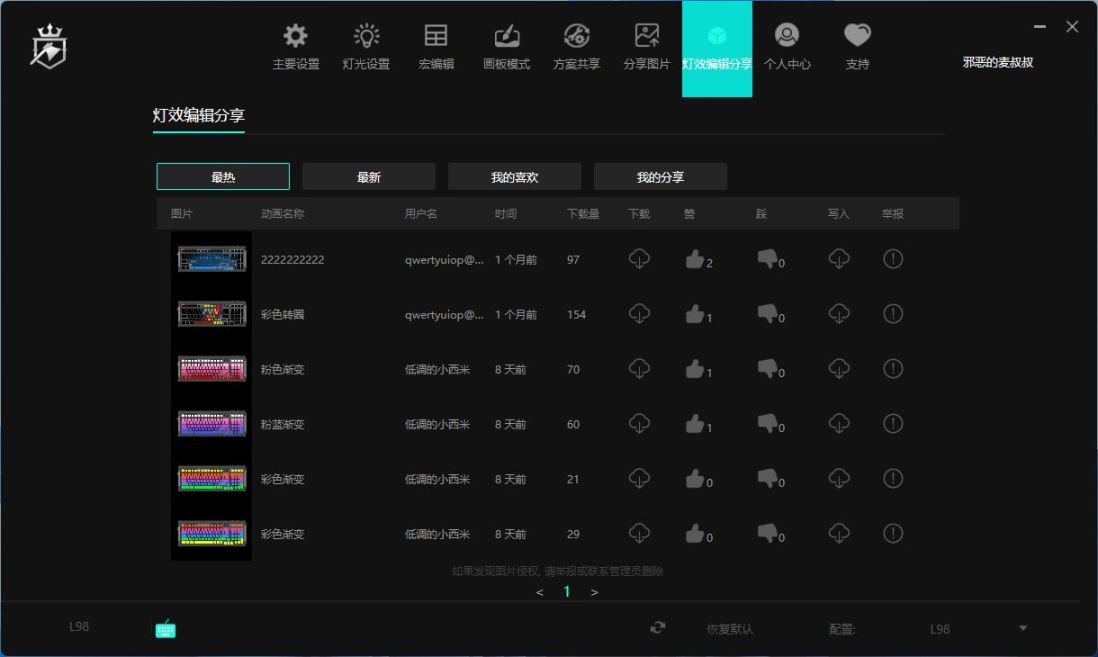
Task: Write 粉蓝渐变 effect to keyboard
Action: point(839,424)
